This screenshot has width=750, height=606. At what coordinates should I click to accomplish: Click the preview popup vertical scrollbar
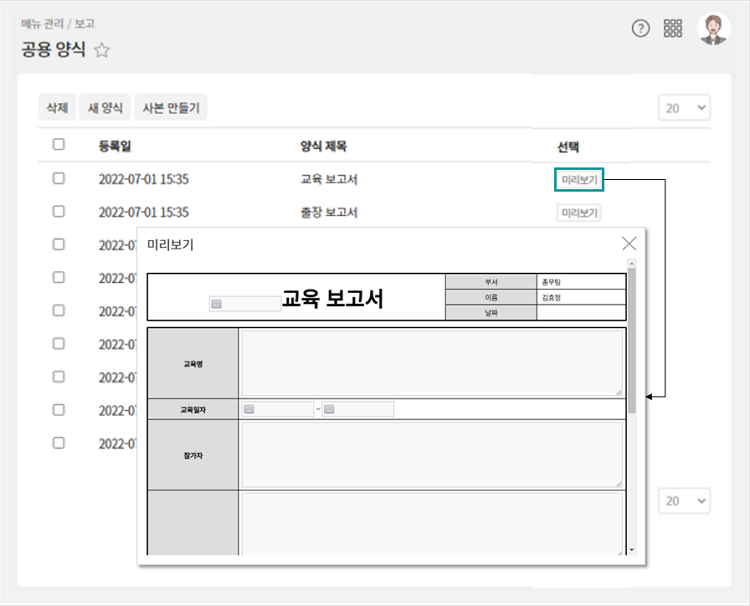[x=631, y=340]
